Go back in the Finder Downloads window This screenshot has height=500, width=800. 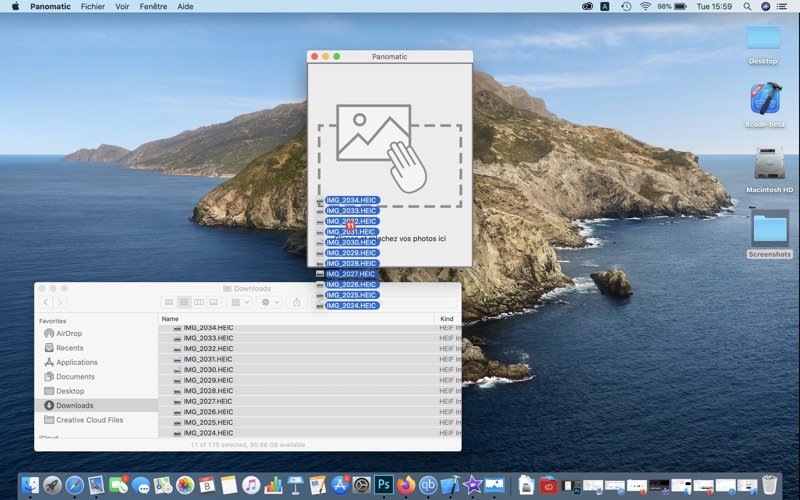(x=45, y=302)
